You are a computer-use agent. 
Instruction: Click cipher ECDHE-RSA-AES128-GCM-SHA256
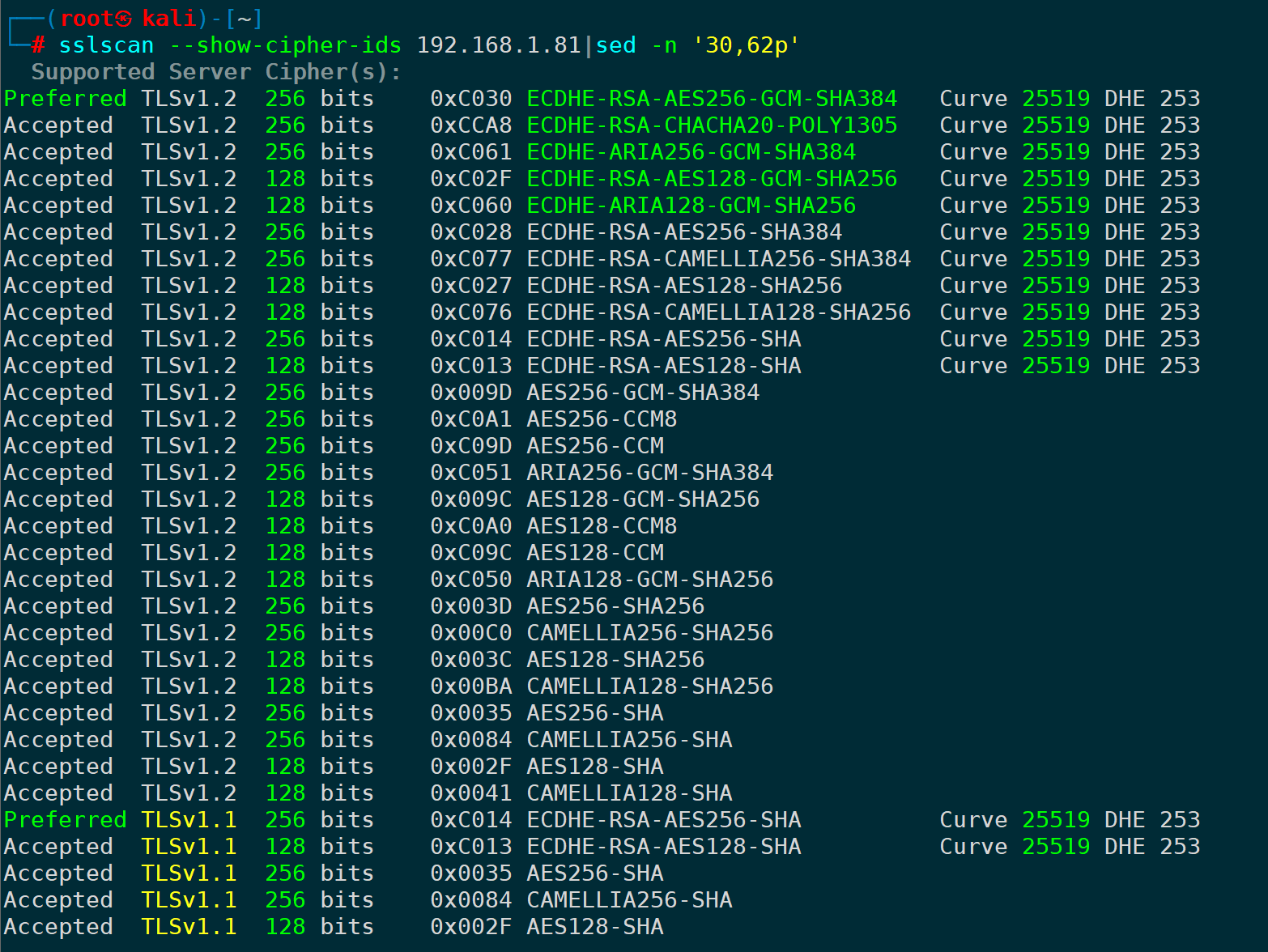pyautogui.click(x=712, y=179)
